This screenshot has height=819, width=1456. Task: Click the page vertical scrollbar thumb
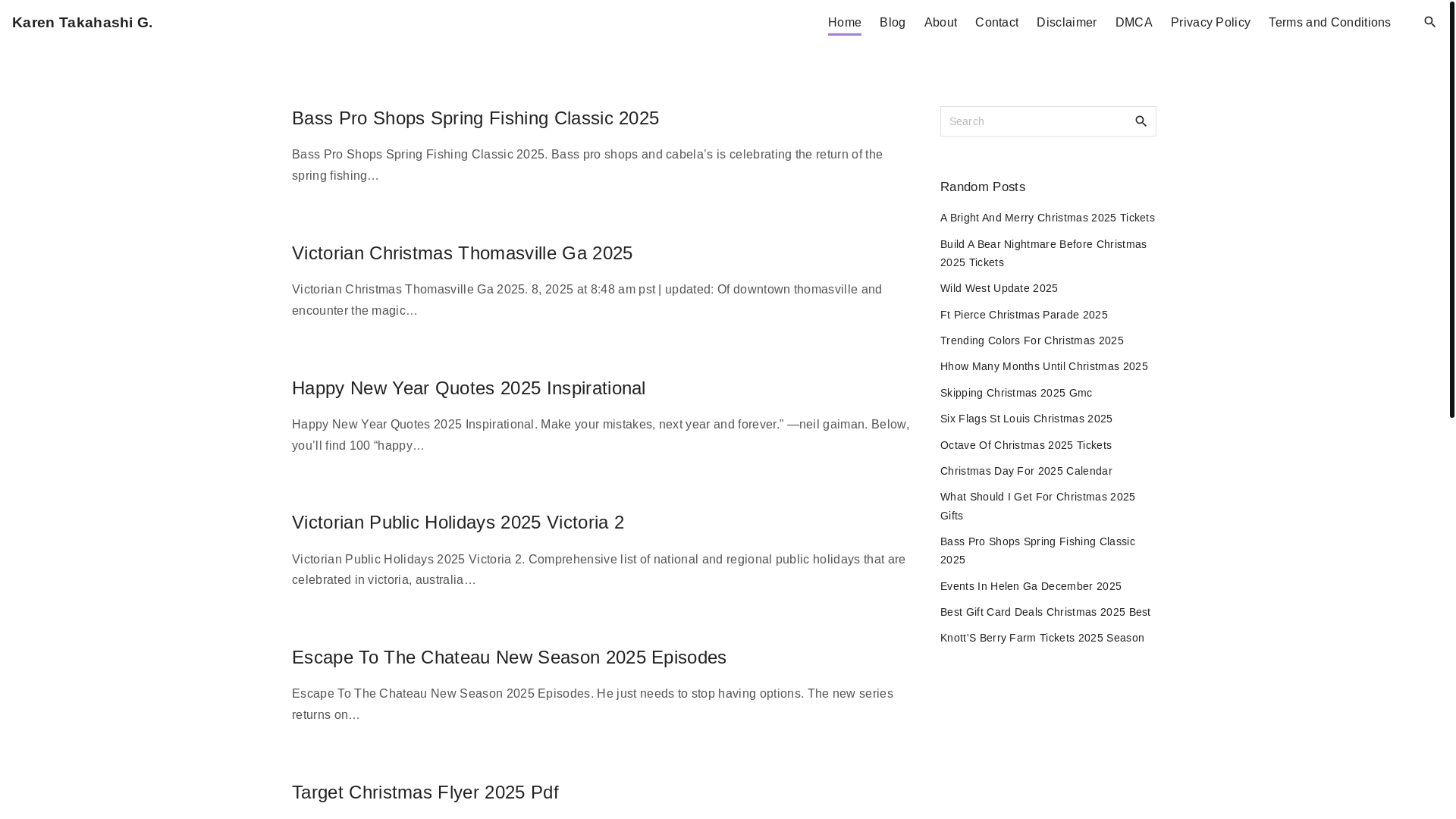1451,209
